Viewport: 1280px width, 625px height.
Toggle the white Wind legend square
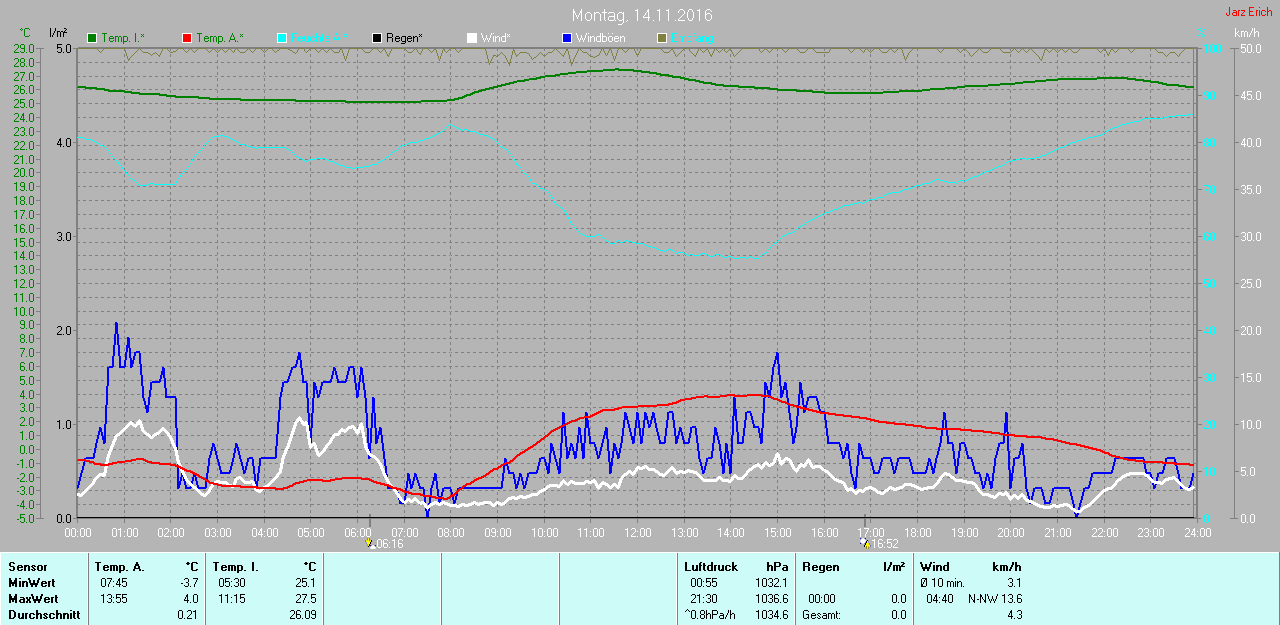pyautogui.click(x=472, y=38)
